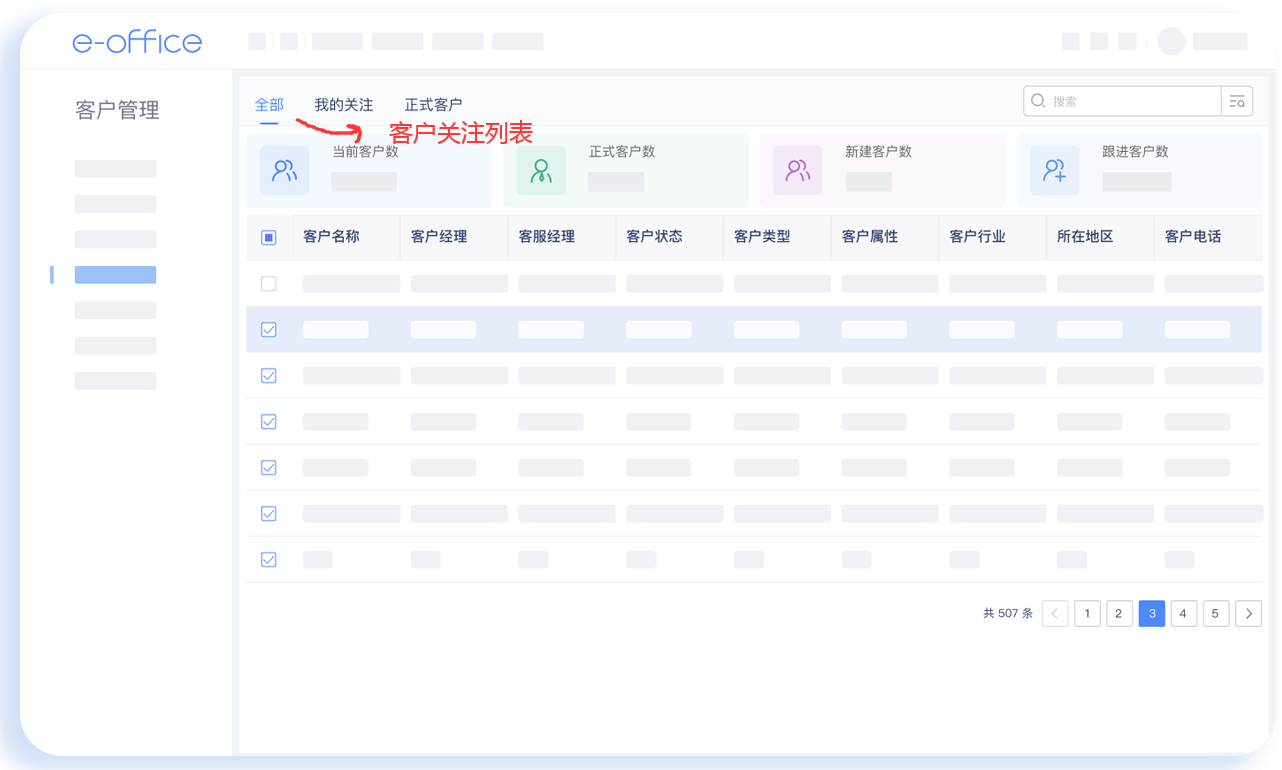The width and height of the screenshot is (1282, 770).
Task: Click the 新建客户数 card label
Action: (878, 152)
